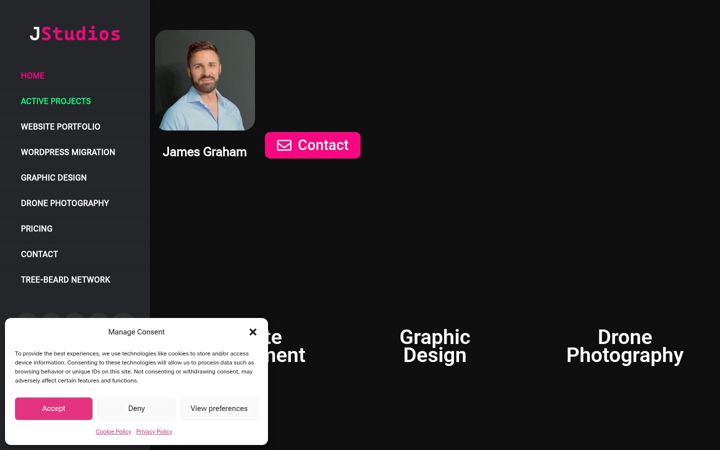Select Contact in the sidebar menu
Image resolution: width=720 pixels, height=450 pixels.
click(x=39, y=254)
